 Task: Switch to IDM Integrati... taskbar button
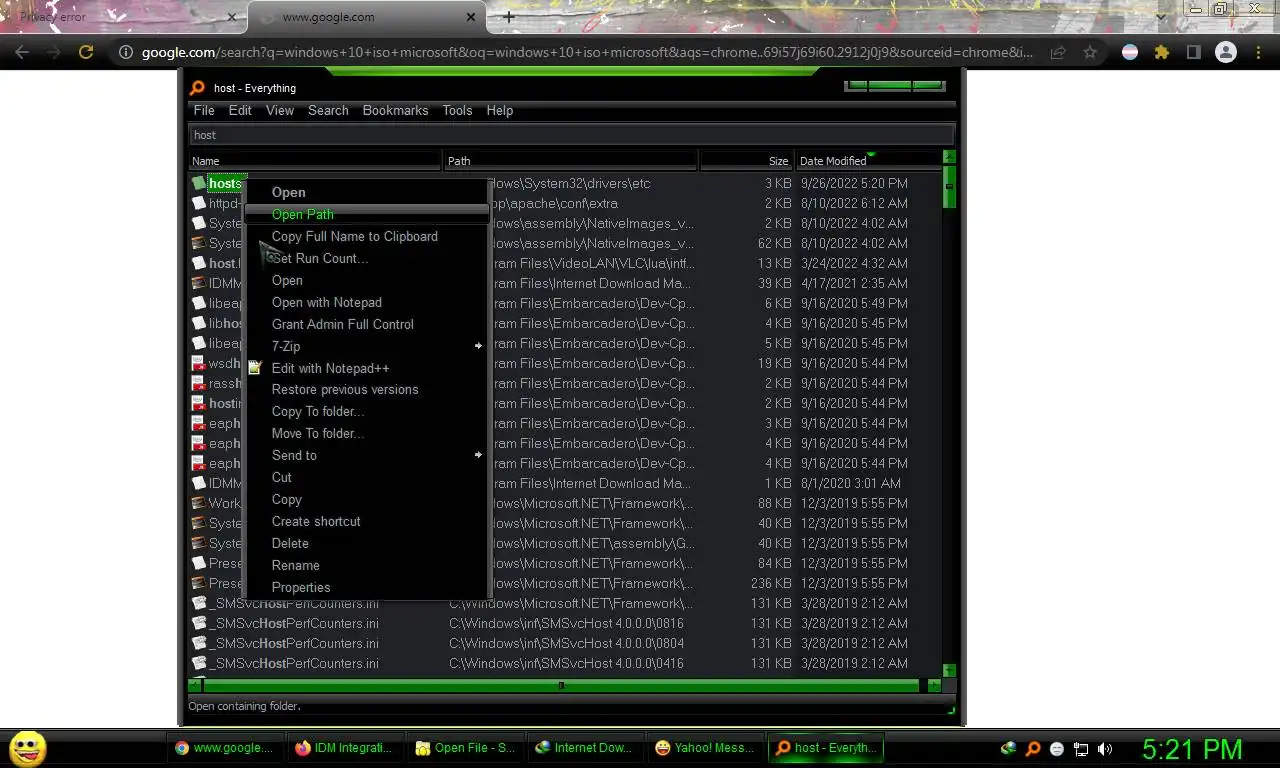click(345, 747)
